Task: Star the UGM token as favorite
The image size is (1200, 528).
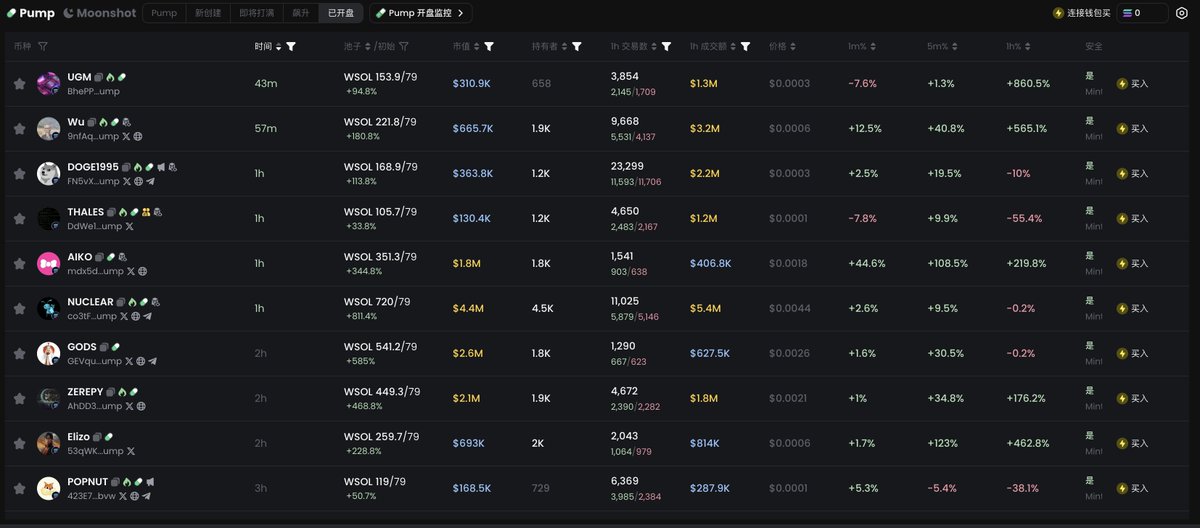Action: [19, 84]
